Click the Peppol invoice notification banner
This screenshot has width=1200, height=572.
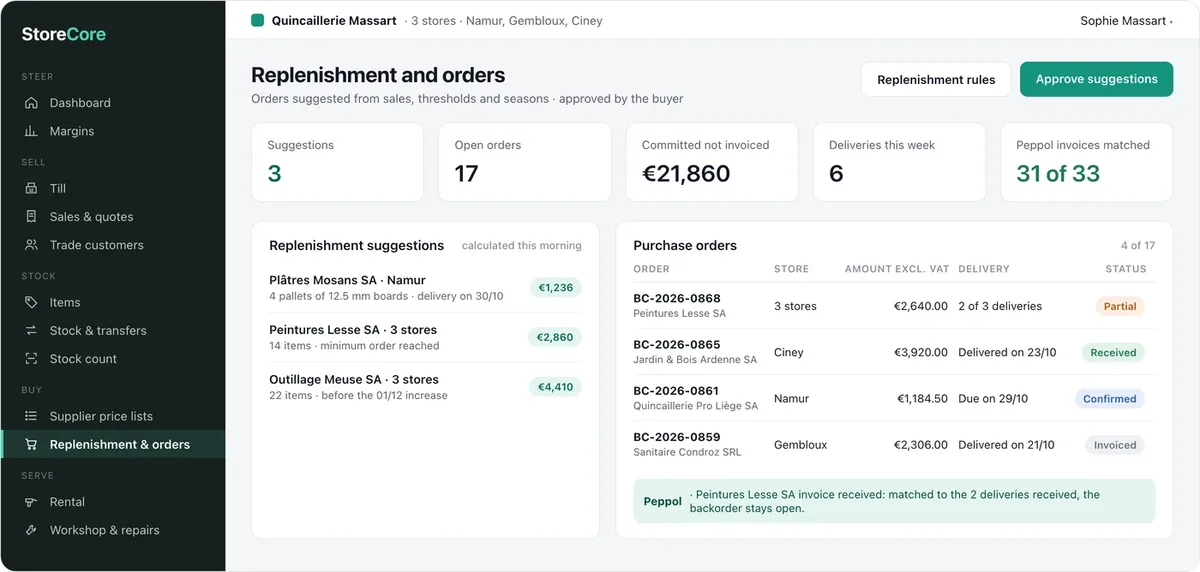click(894, 501)
